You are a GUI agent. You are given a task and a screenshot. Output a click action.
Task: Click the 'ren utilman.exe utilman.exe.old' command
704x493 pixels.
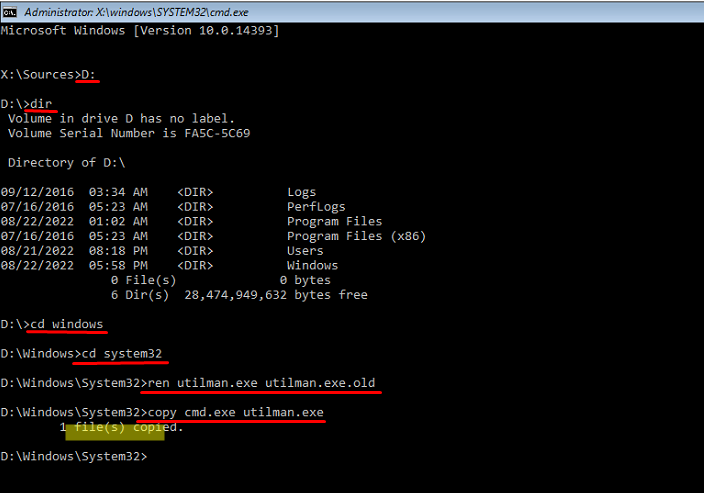click(263, 384)
